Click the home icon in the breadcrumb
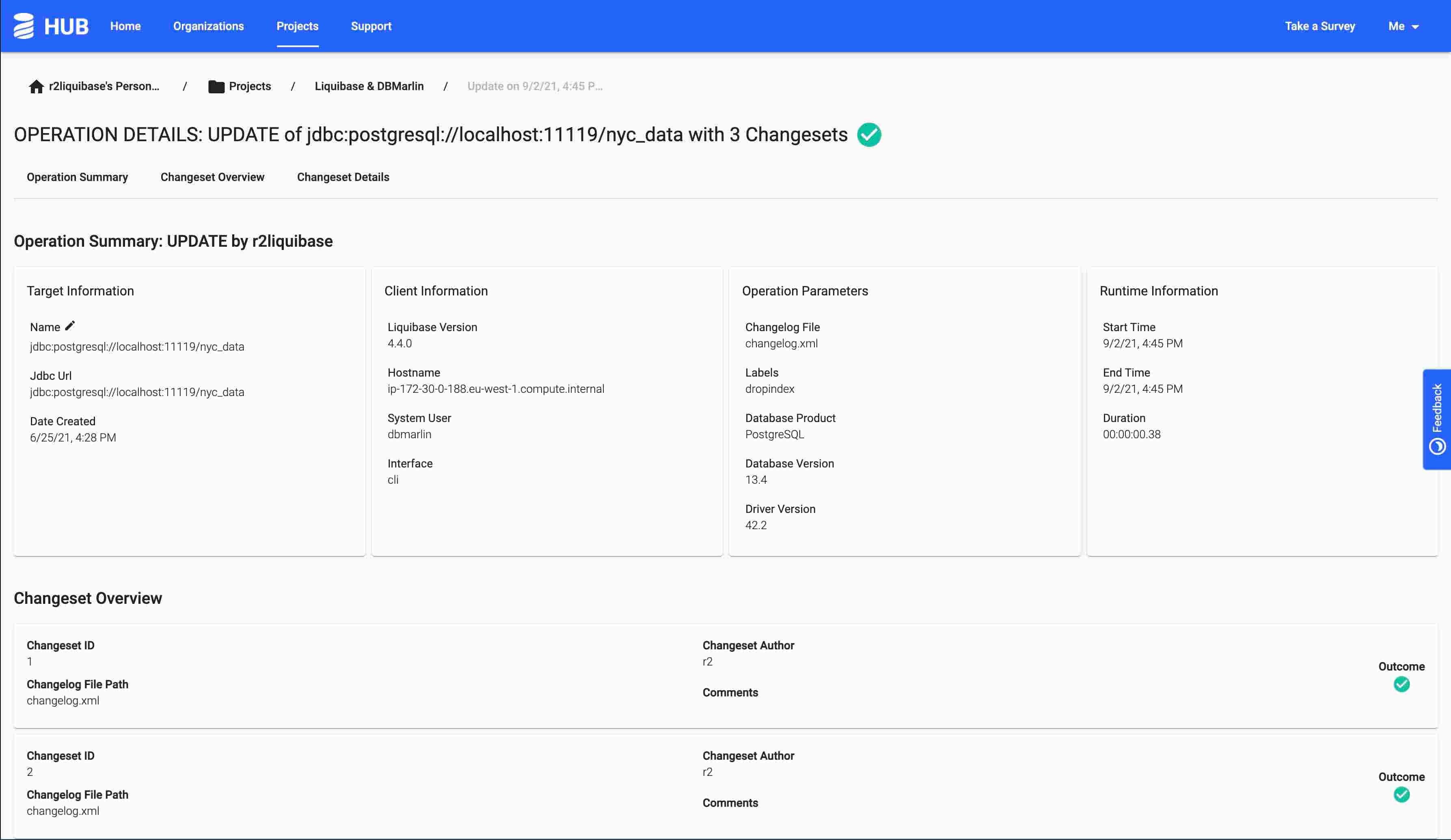This screenshot has width=1451, height=840. (36, 86)
